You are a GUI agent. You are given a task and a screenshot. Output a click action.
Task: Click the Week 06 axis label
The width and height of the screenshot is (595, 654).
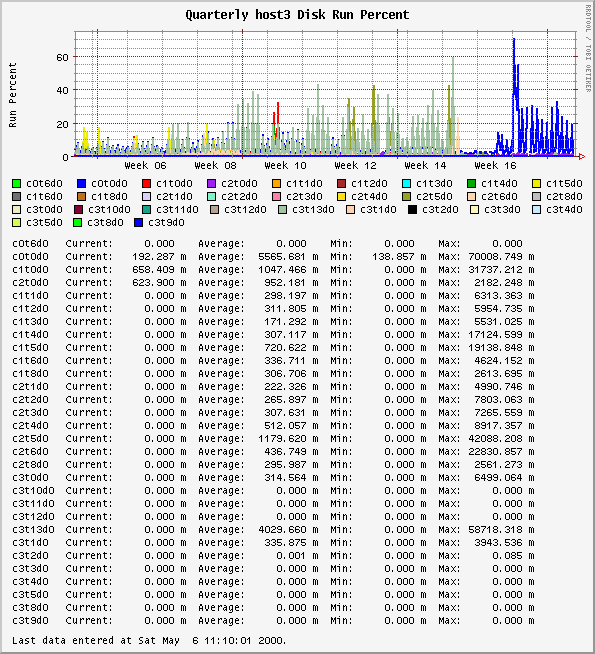point(145,166)
